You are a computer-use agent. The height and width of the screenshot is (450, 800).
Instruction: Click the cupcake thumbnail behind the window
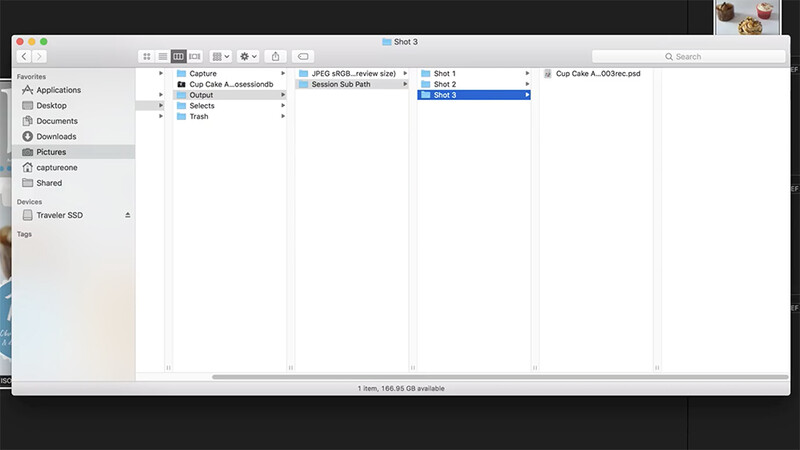coord(747,17)
